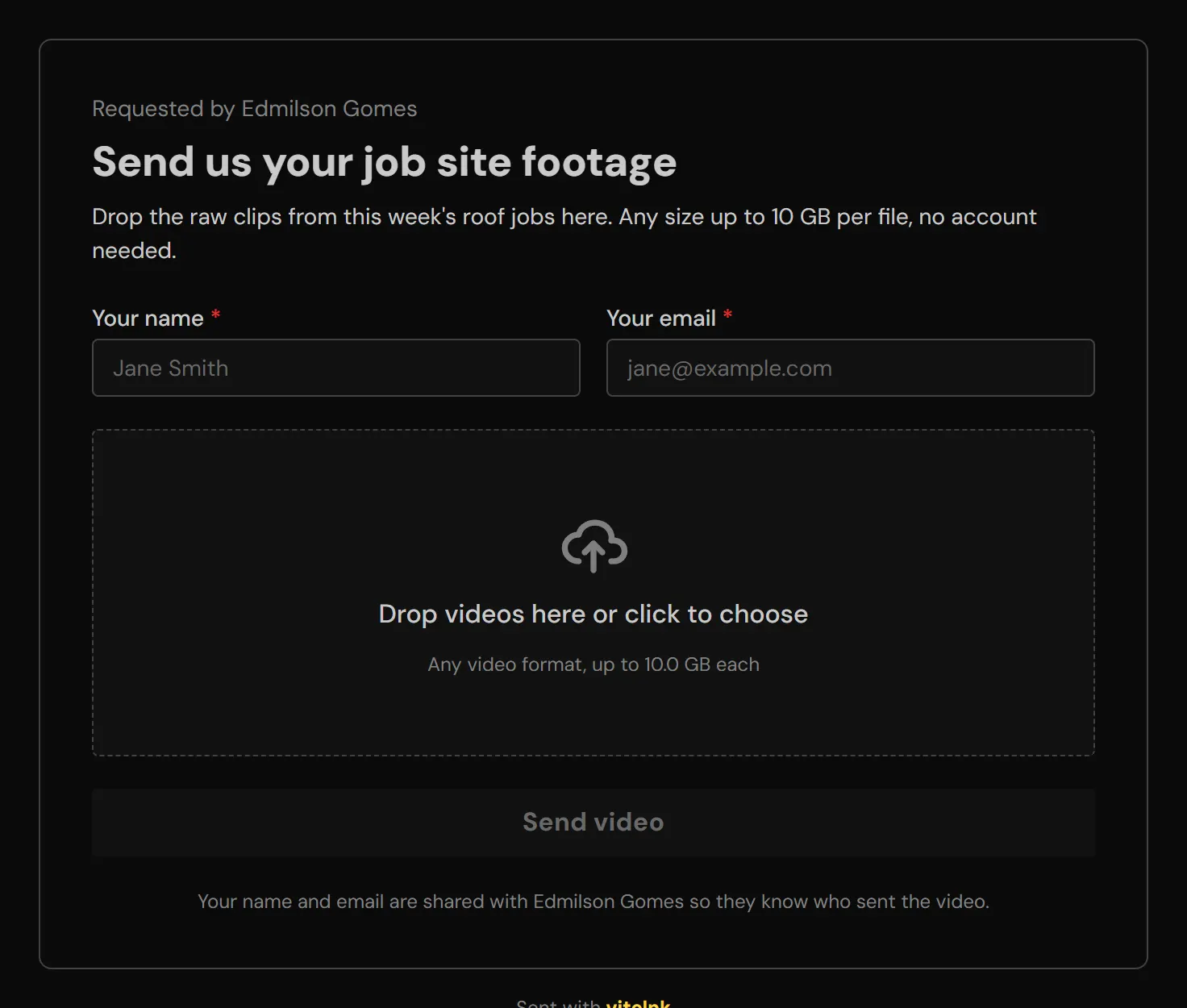Viewport: 1187px width, 1008px height.
Task: Click the privacy note about name and email sharing
Action: [x=593, y=902]
